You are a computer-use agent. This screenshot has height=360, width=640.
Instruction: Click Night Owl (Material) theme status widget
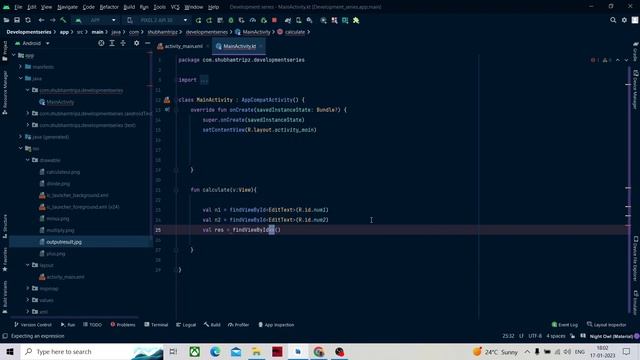pyautogui.click(x=611, y=336)
